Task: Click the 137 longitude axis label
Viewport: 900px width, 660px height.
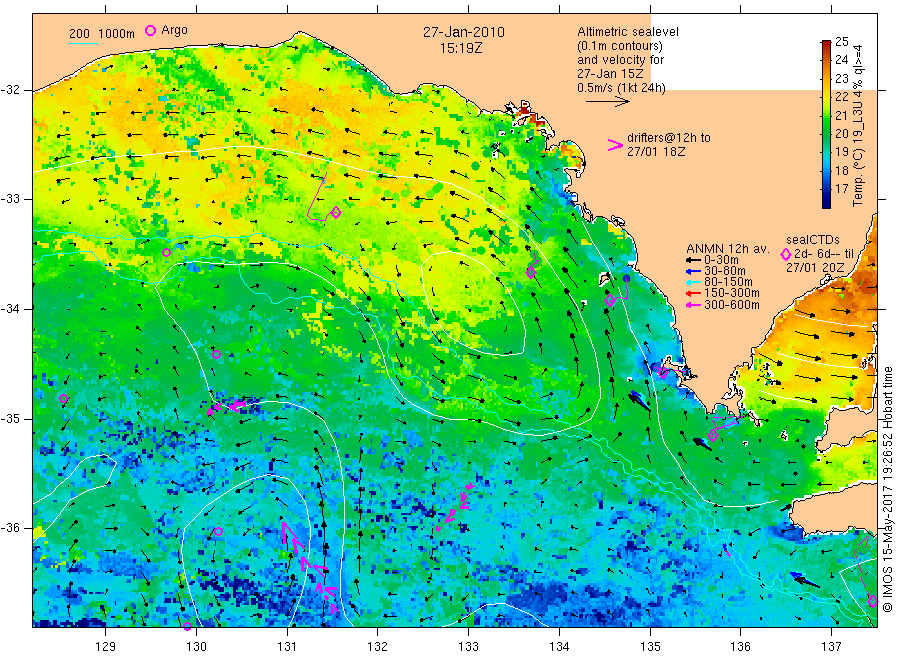Action: click(831, 647)
